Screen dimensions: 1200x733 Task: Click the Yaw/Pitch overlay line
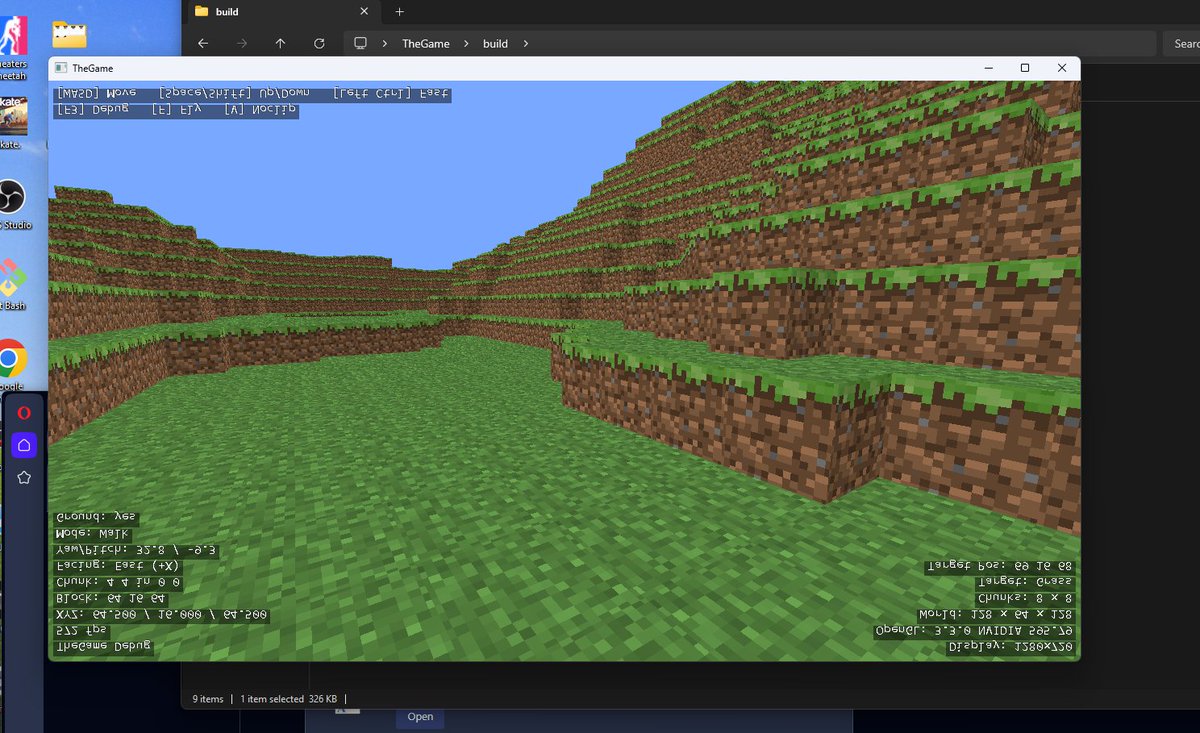tap(137, 550)
